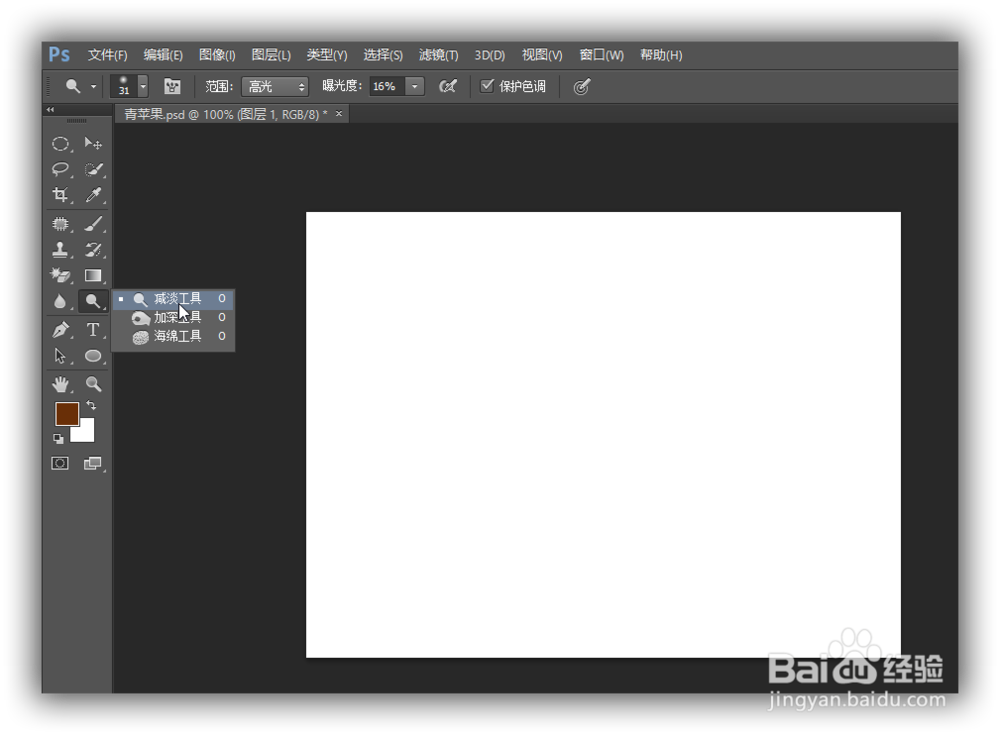Select the Lasso tool
The width and height of the screenshot is (1000, 735).
60,169
